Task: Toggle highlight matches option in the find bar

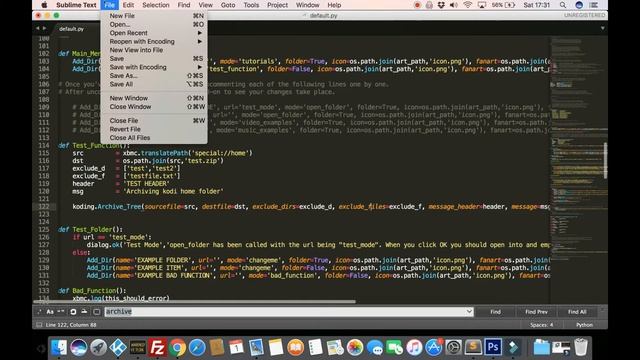Action: 97,312
